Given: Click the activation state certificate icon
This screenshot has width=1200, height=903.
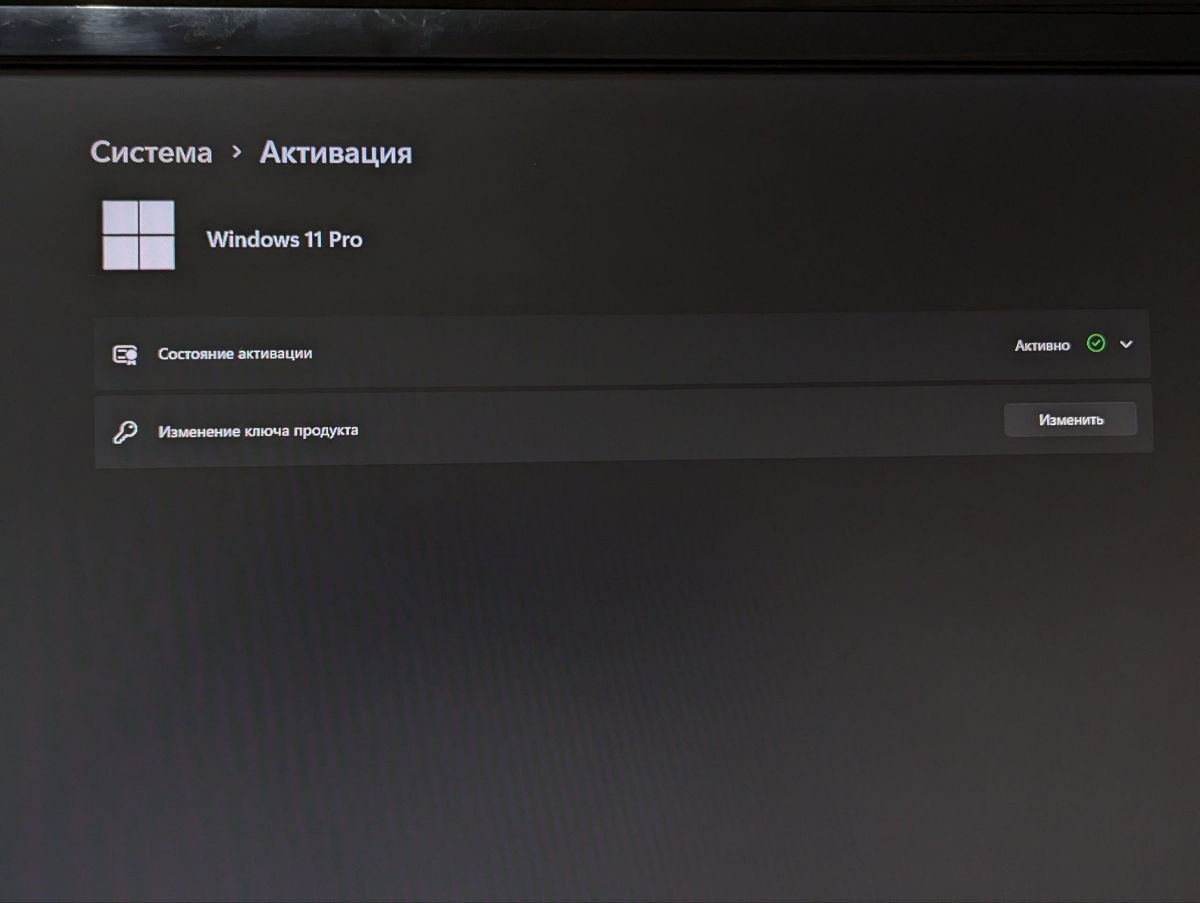Looking at the screenshot, I should (x=125, y=354).
